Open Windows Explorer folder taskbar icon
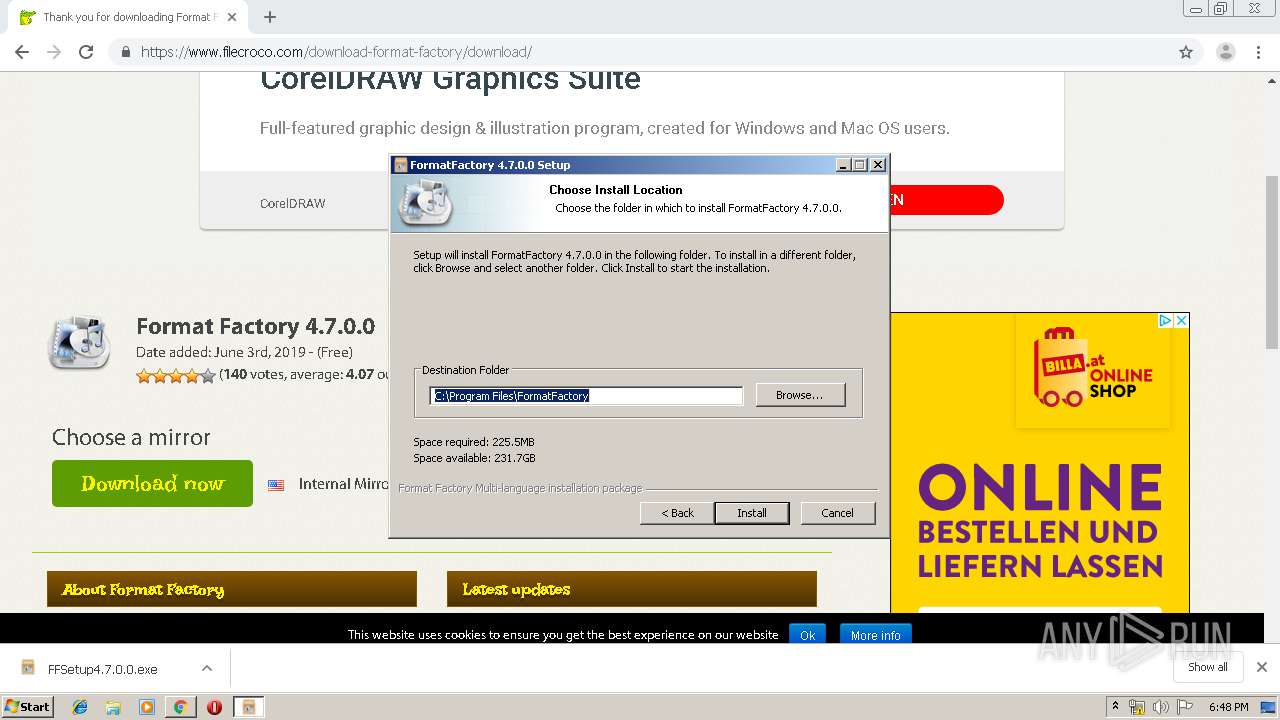Image resolution: width=1280 pixels, height=720 pixels. click(x=113, y=707)
